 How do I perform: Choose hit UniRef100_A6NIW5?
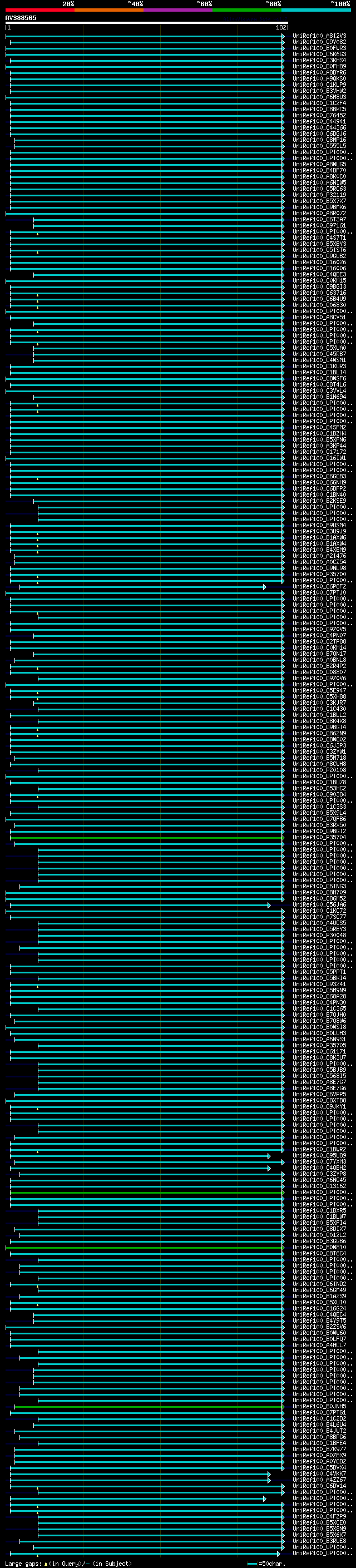[319, 182]
